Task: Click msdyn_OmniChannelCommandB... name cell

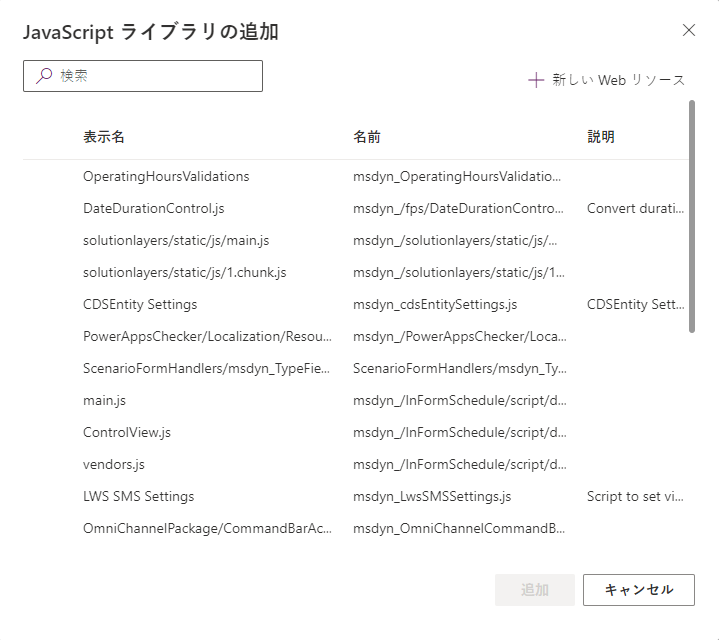Action: click(459, 529)
